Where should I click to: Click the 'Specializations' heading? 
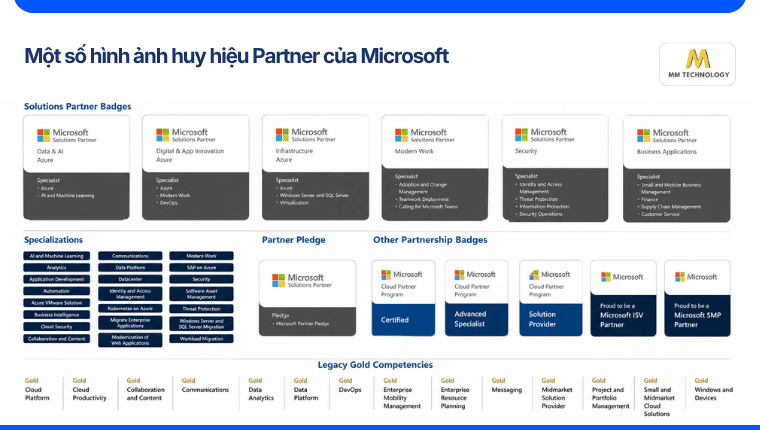53,239
